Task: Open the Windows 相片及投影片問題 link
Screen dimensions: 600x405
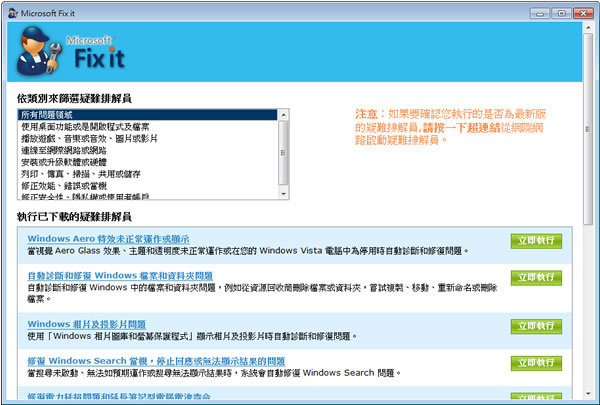Action: [x=84, y=324]
